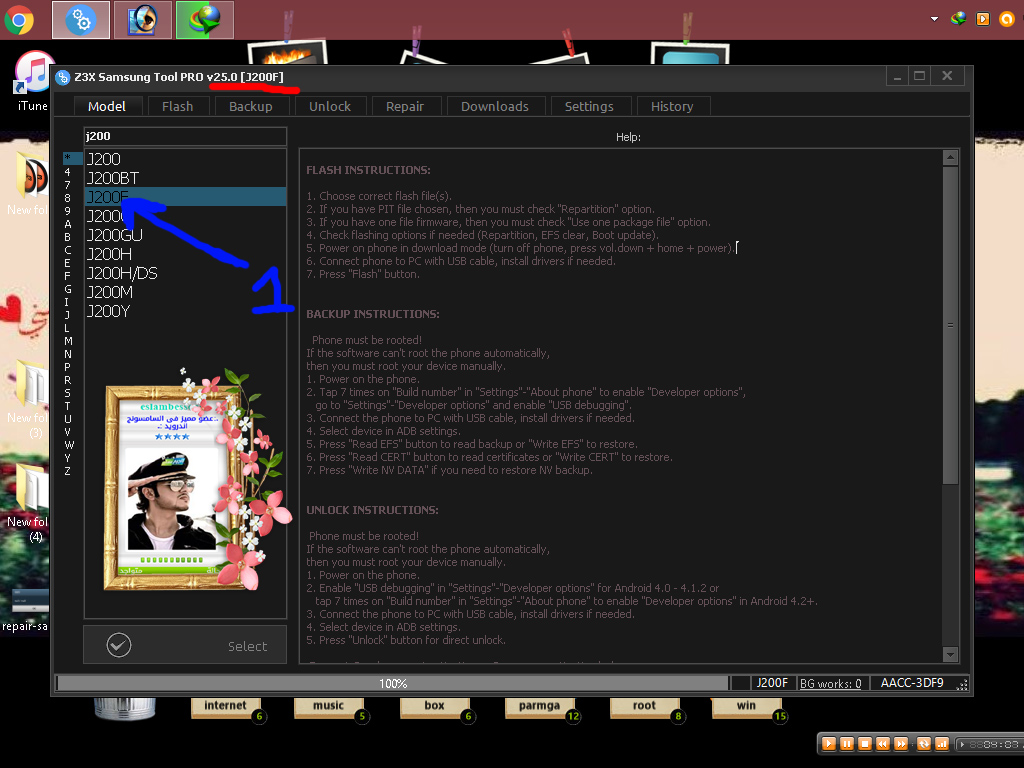1024x768 pixels.
Task: Open the Unlock tab
Action: point(330,106)
